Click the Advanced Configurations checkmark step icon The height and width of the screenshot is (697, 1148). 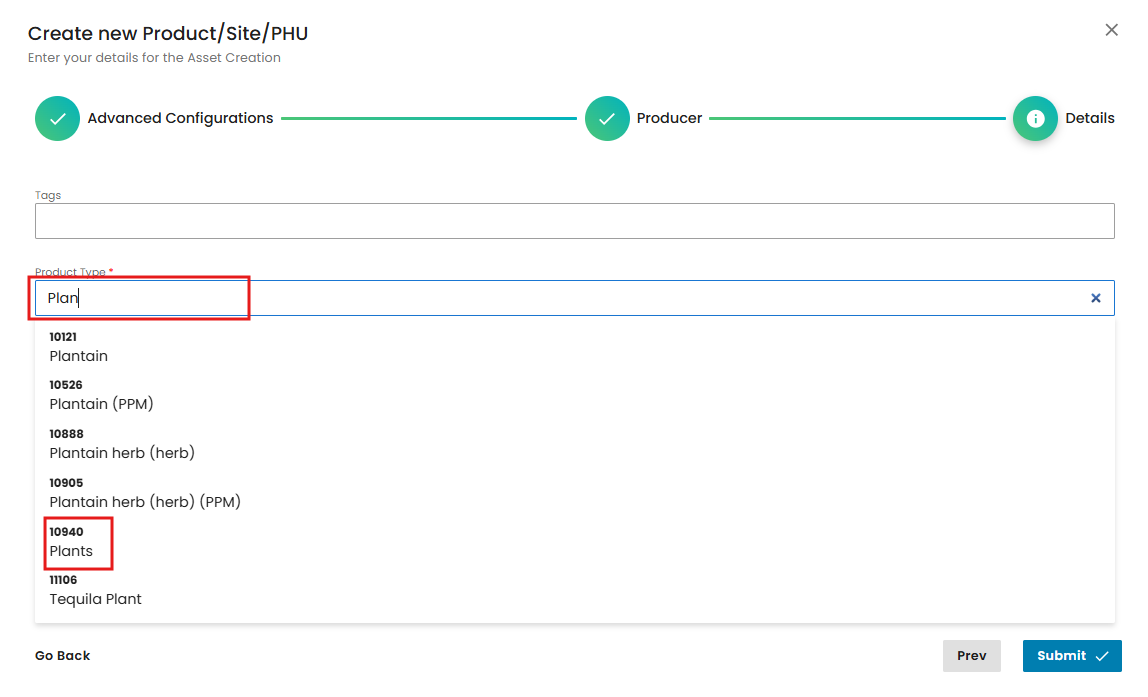point(57,119)
